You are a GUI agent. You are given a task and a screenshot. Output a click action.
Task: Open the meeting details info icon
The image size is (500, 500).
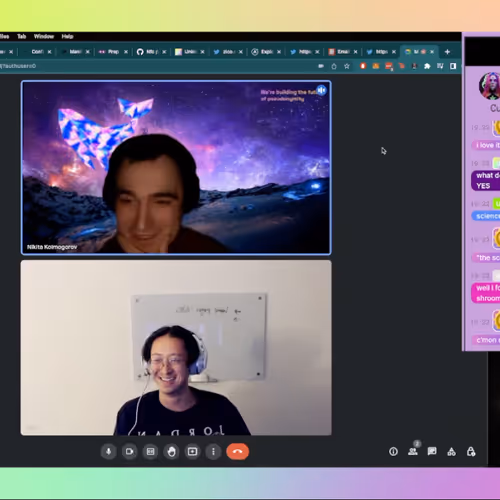393,452
